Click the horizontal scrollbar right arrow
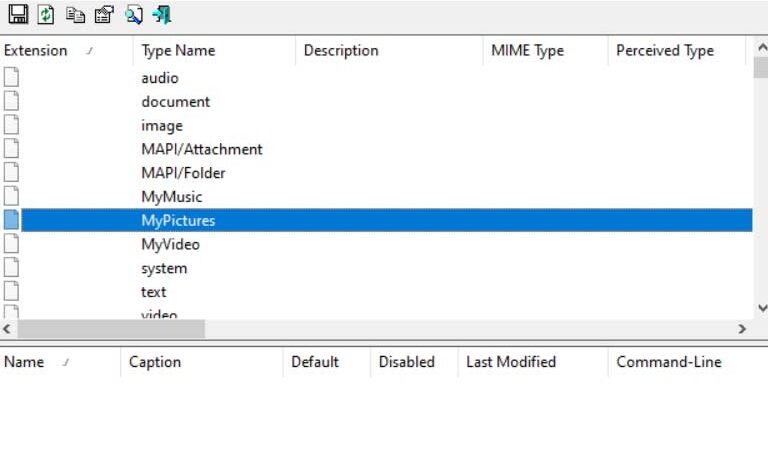Screen dimensions: 768x470 click(x=742, y=329)
